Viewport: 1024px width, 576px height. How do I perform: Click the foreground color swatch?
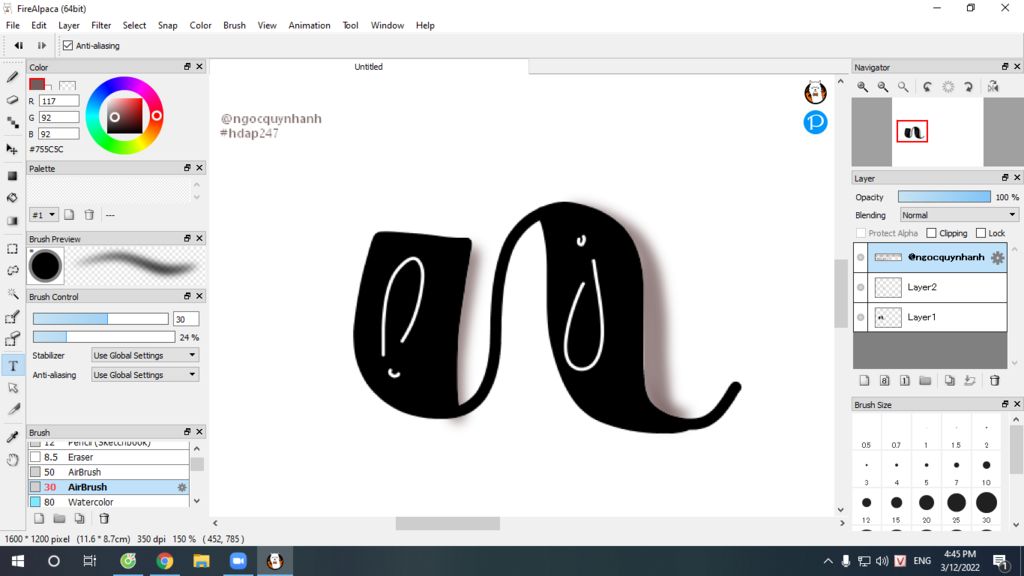pyautogui.click(x=37, y=84)
